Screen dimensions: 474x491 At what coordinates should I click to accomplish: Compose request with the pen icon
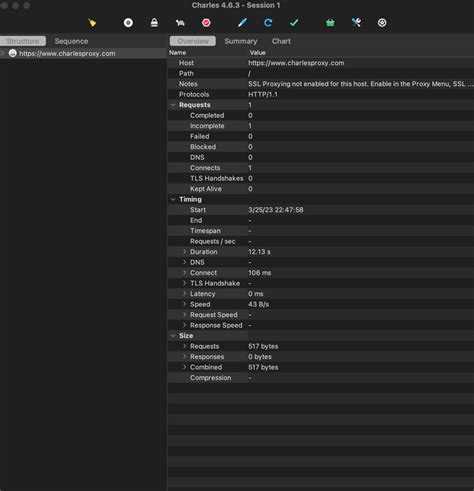(242, 23)
